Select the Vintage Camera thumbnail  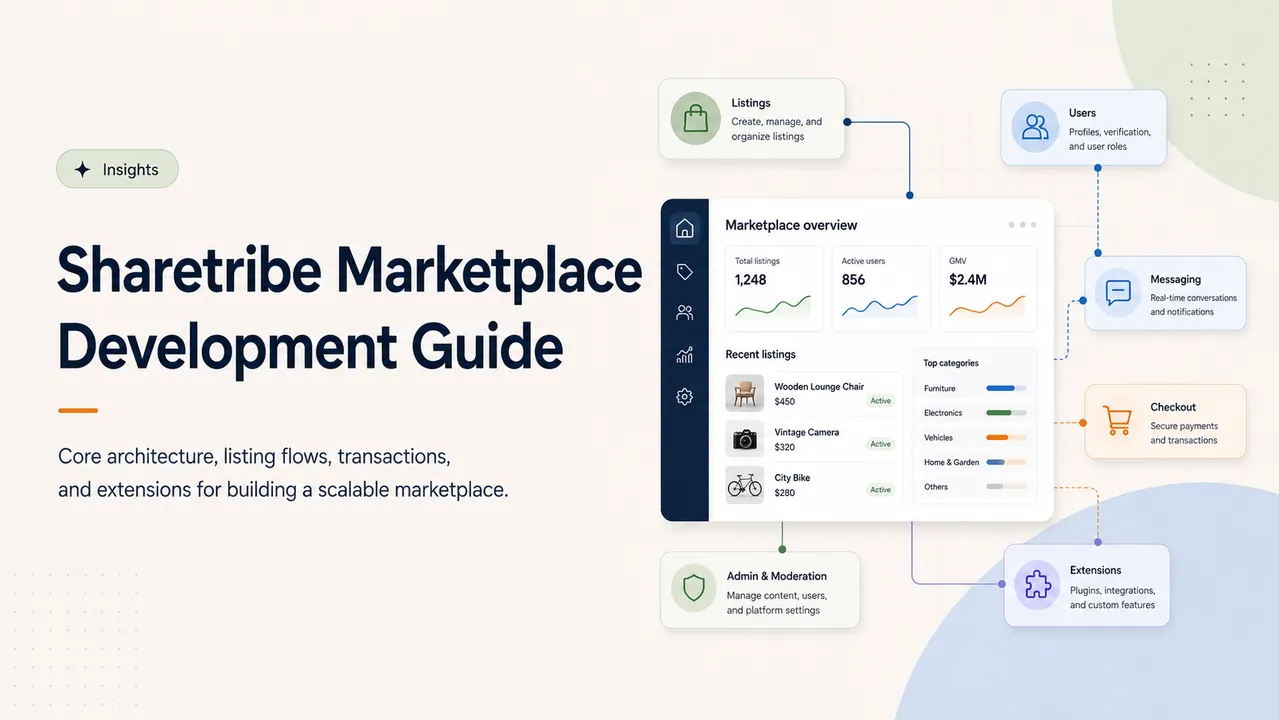pos(744,439)
